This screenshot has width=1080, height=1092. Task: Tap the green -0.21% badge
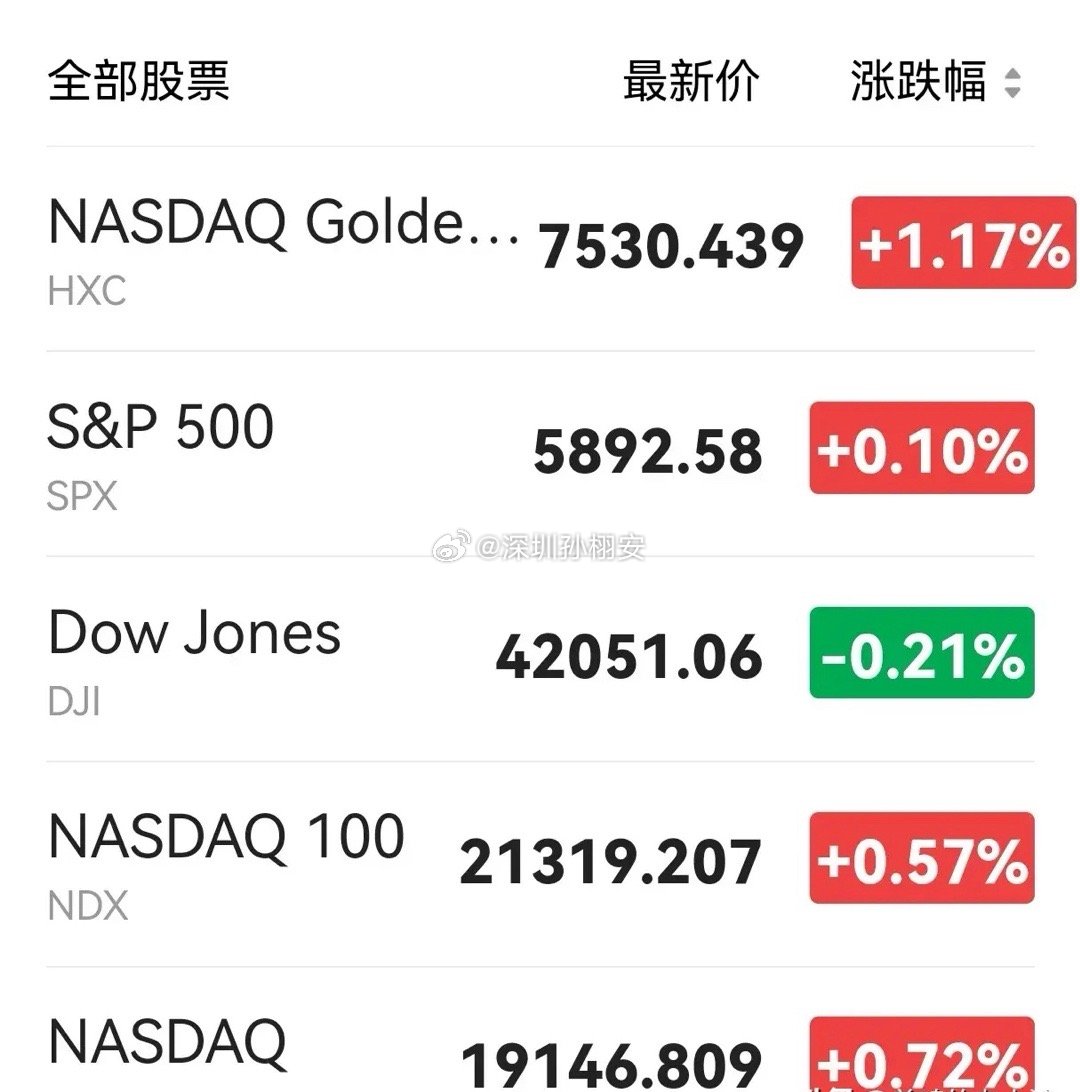[922, 653]
